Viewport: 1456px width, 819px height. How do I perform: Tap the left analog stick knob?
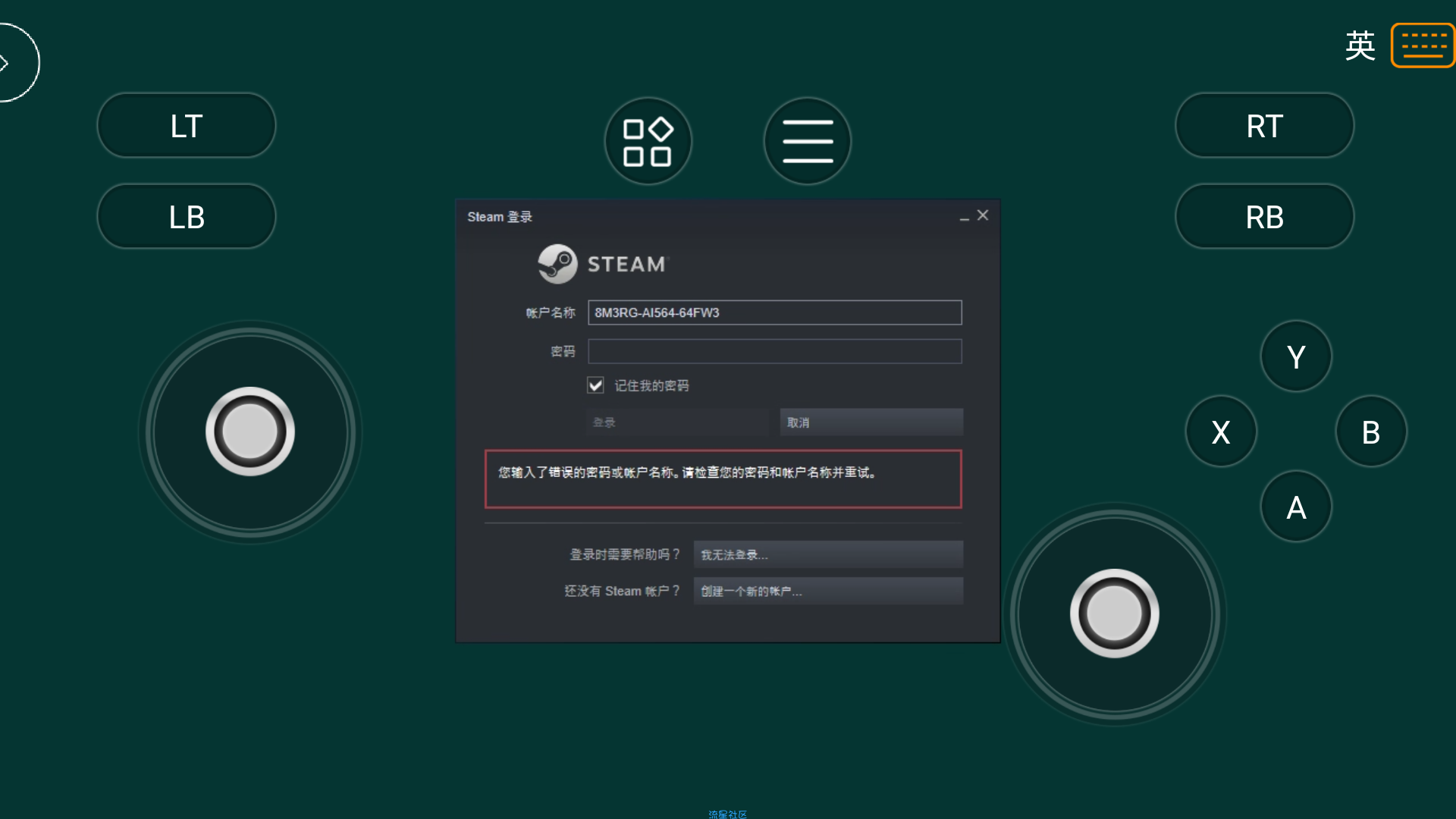pyautogui.click(x=249, y=431)
